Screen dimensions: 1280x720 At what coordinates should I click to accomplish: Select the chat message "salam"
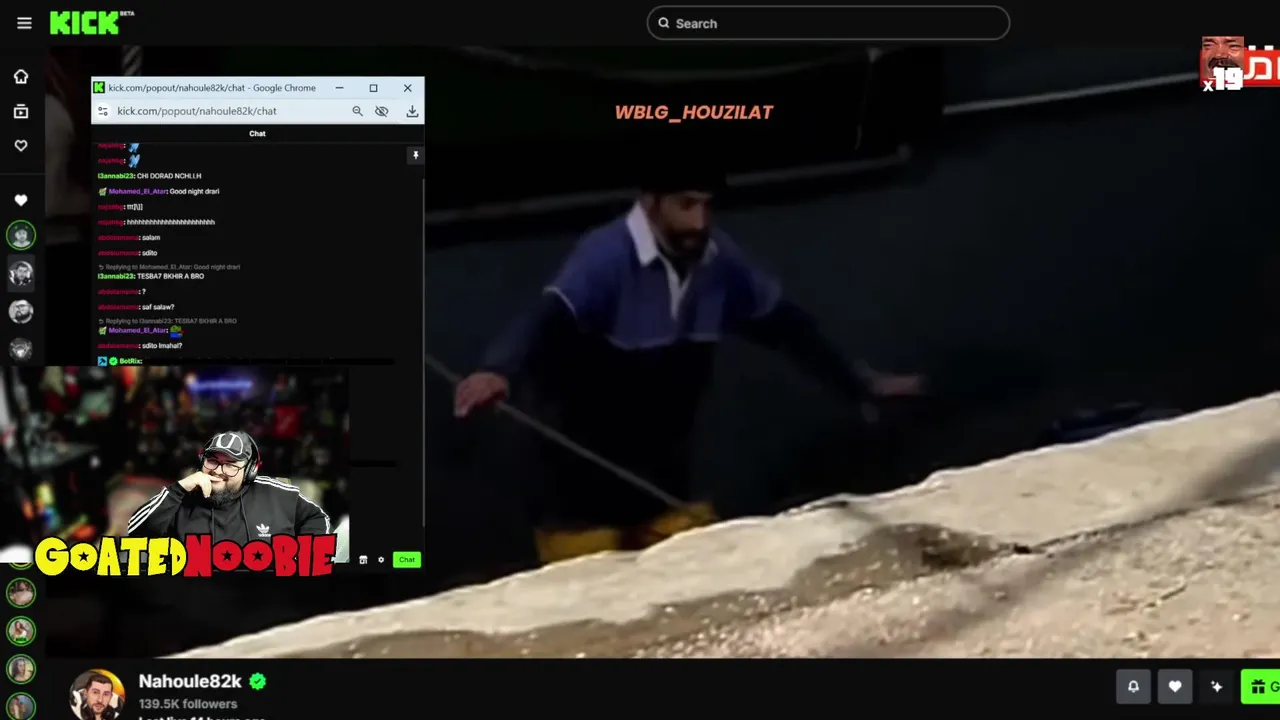(x=151, y=238)
